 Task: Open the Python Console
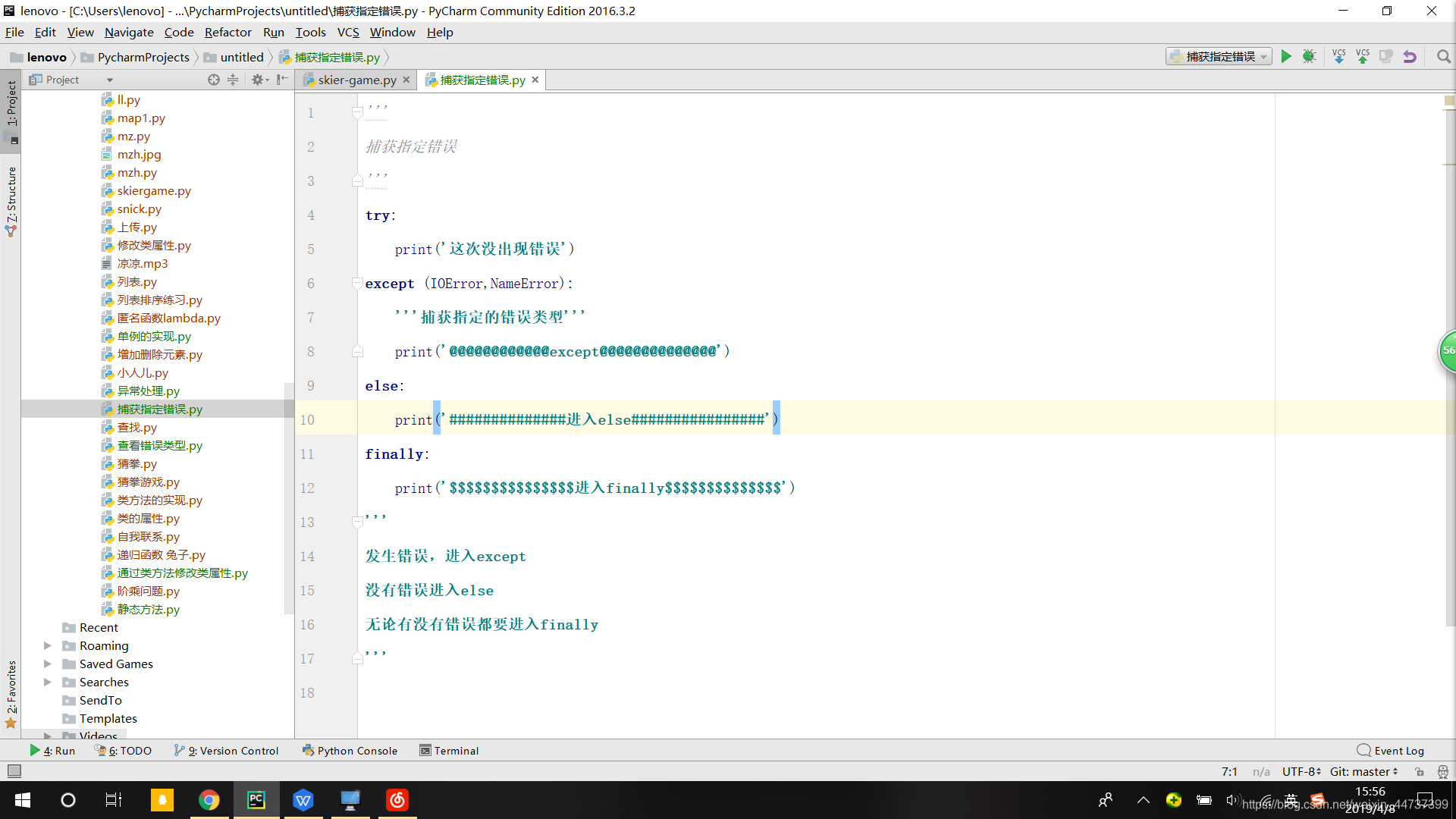(x=350, y=751)
